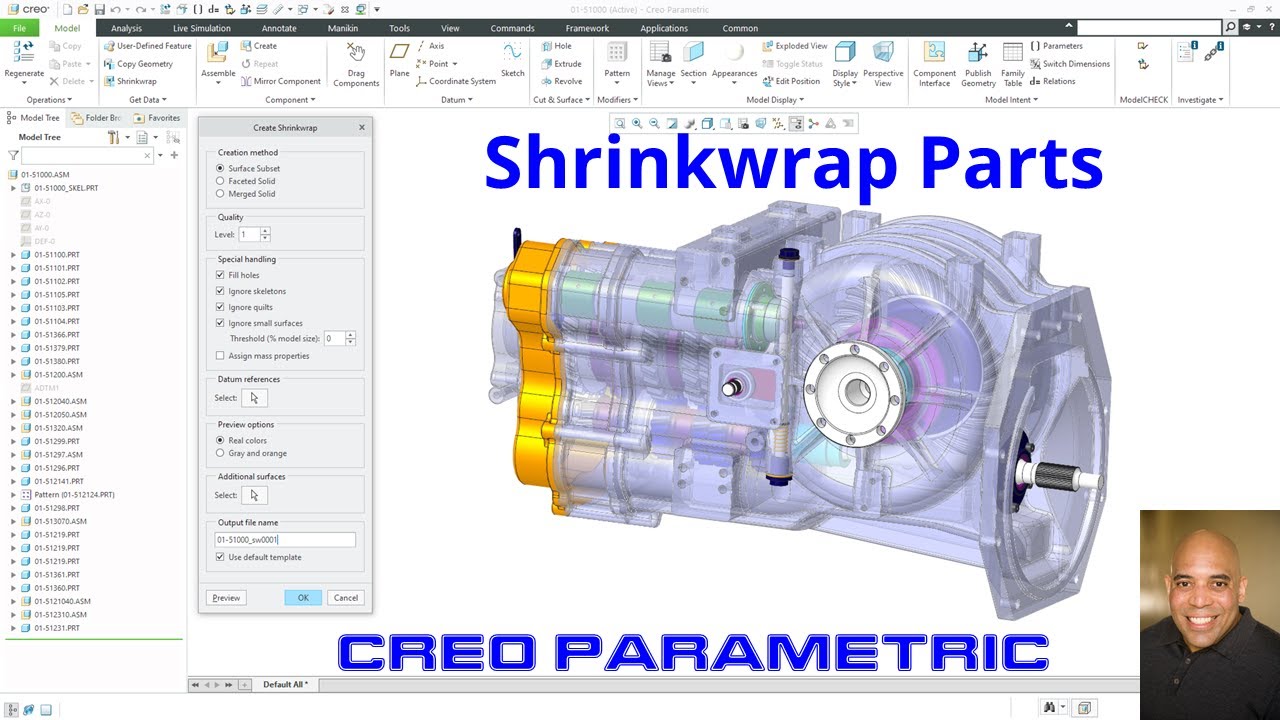Toggle Ignore skeletons checkbox
Viewport: 1280px width, 720px height.
pos(220,291)
